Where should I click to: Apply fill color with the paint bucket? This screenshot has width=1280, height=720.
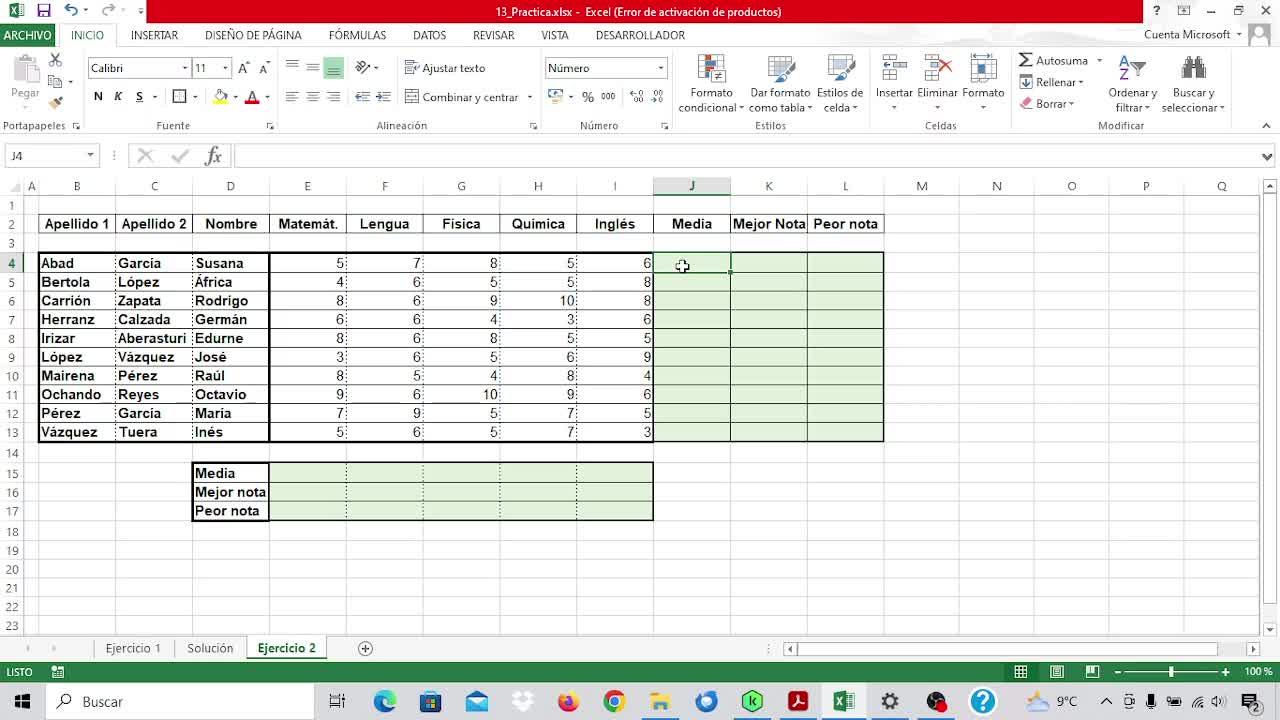tap(221, 97)
